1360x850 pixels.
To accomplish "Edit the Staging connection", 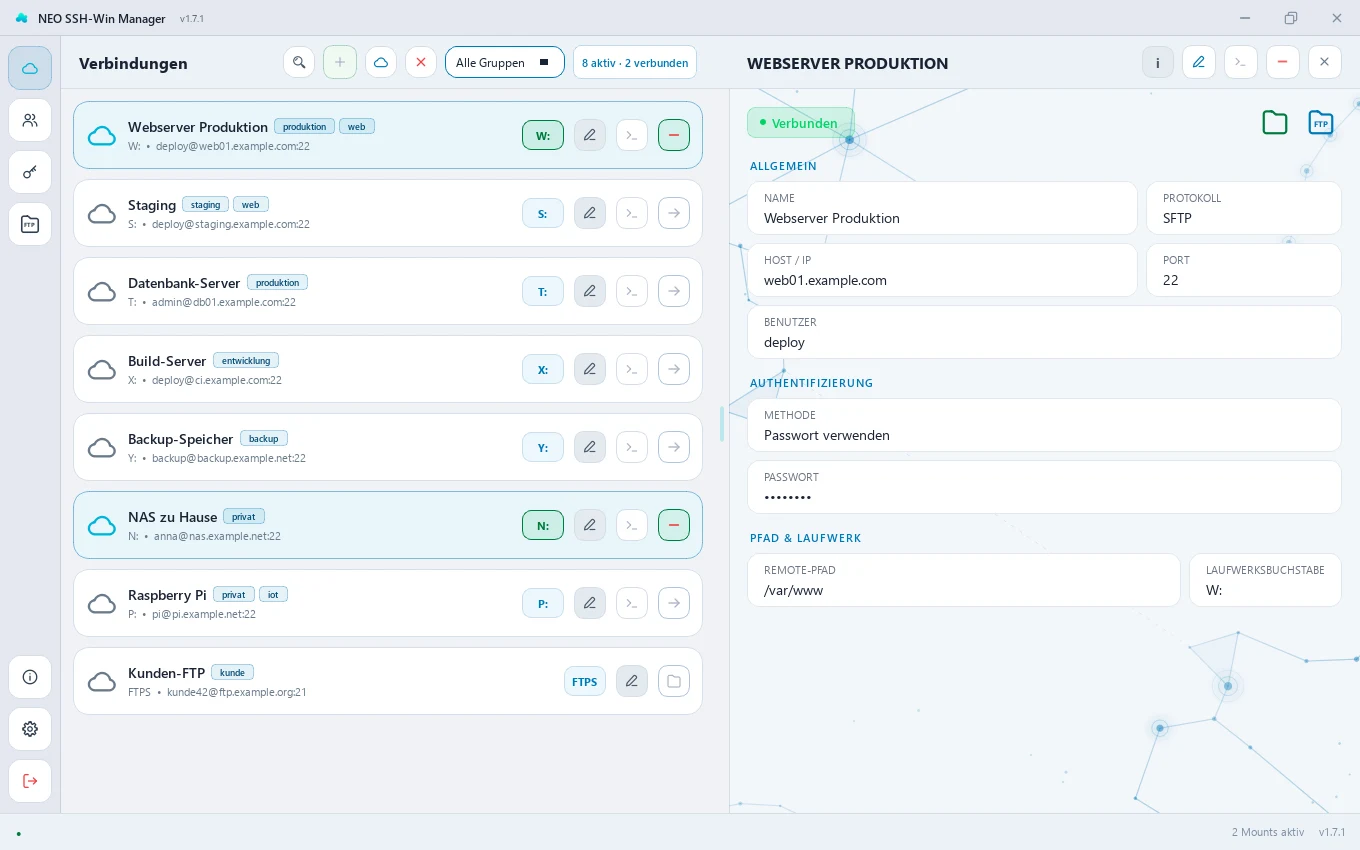I will pyautogui.click(x=590, y=213).
